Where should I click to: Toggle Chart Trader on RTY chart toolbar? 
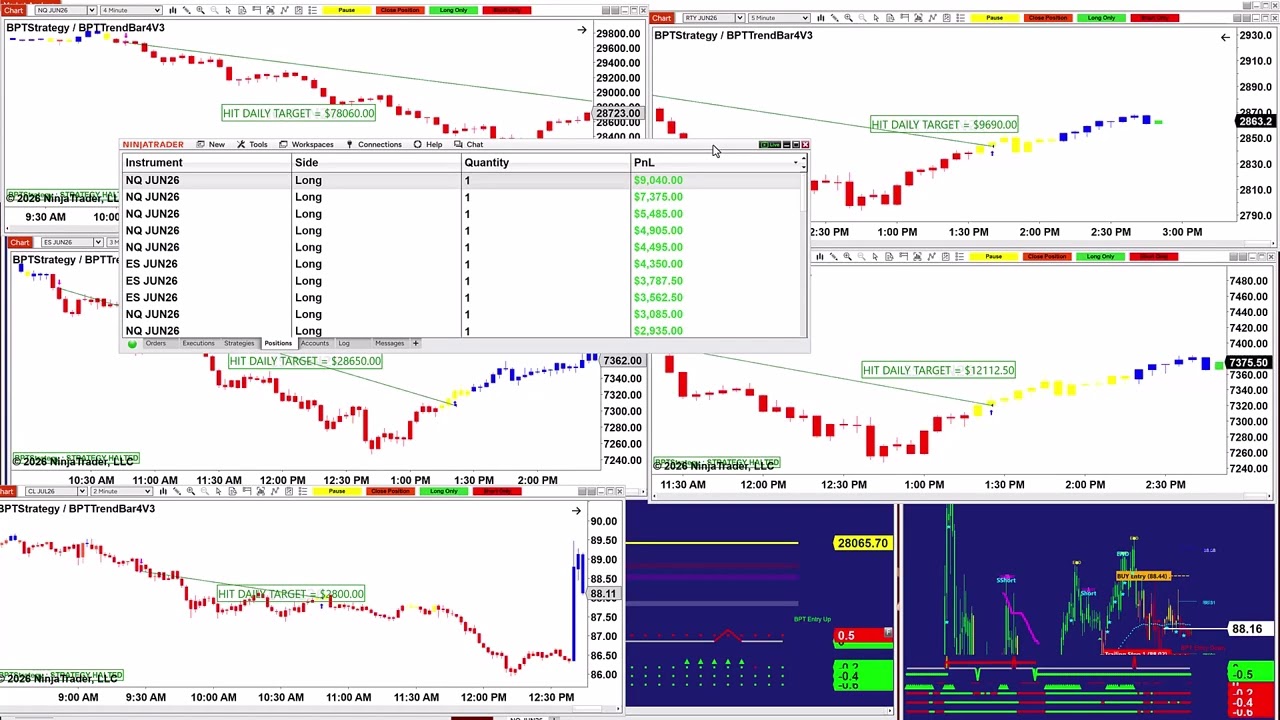tap(904, 18)
